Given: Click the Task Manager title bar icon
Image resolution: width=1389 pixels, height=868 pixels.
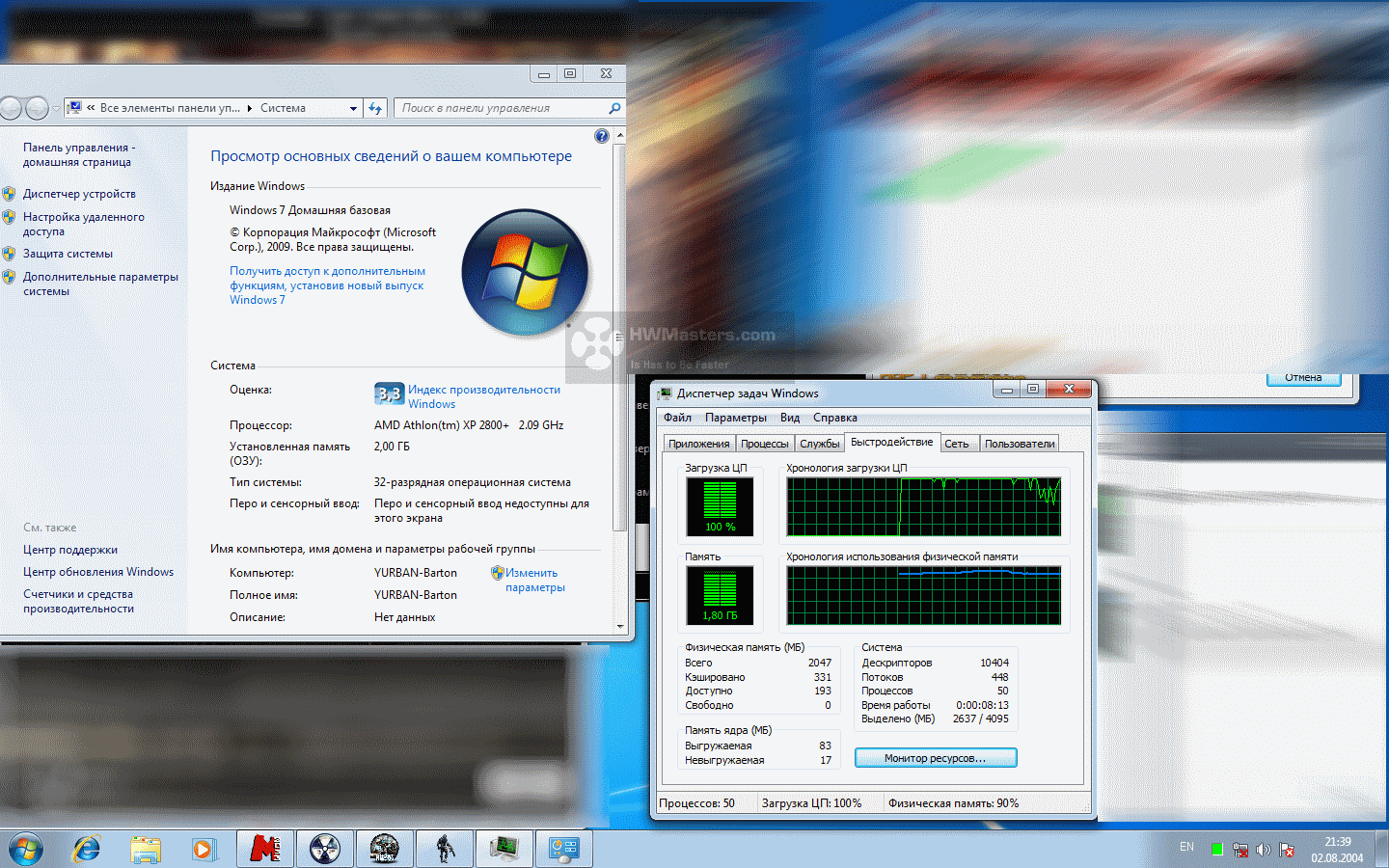Looking at the screenshot, I should click(x=666, y=393).
